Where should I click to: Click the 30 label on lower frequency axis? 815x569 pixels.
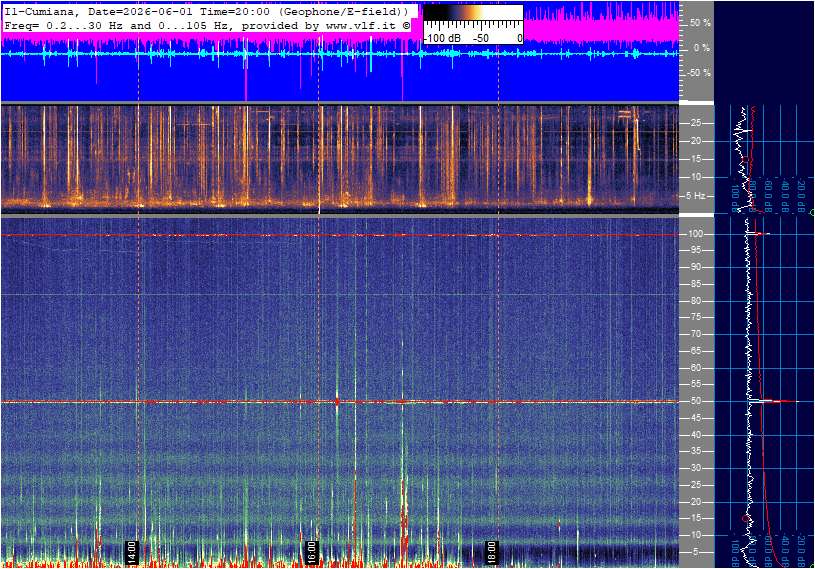point(695,468)
